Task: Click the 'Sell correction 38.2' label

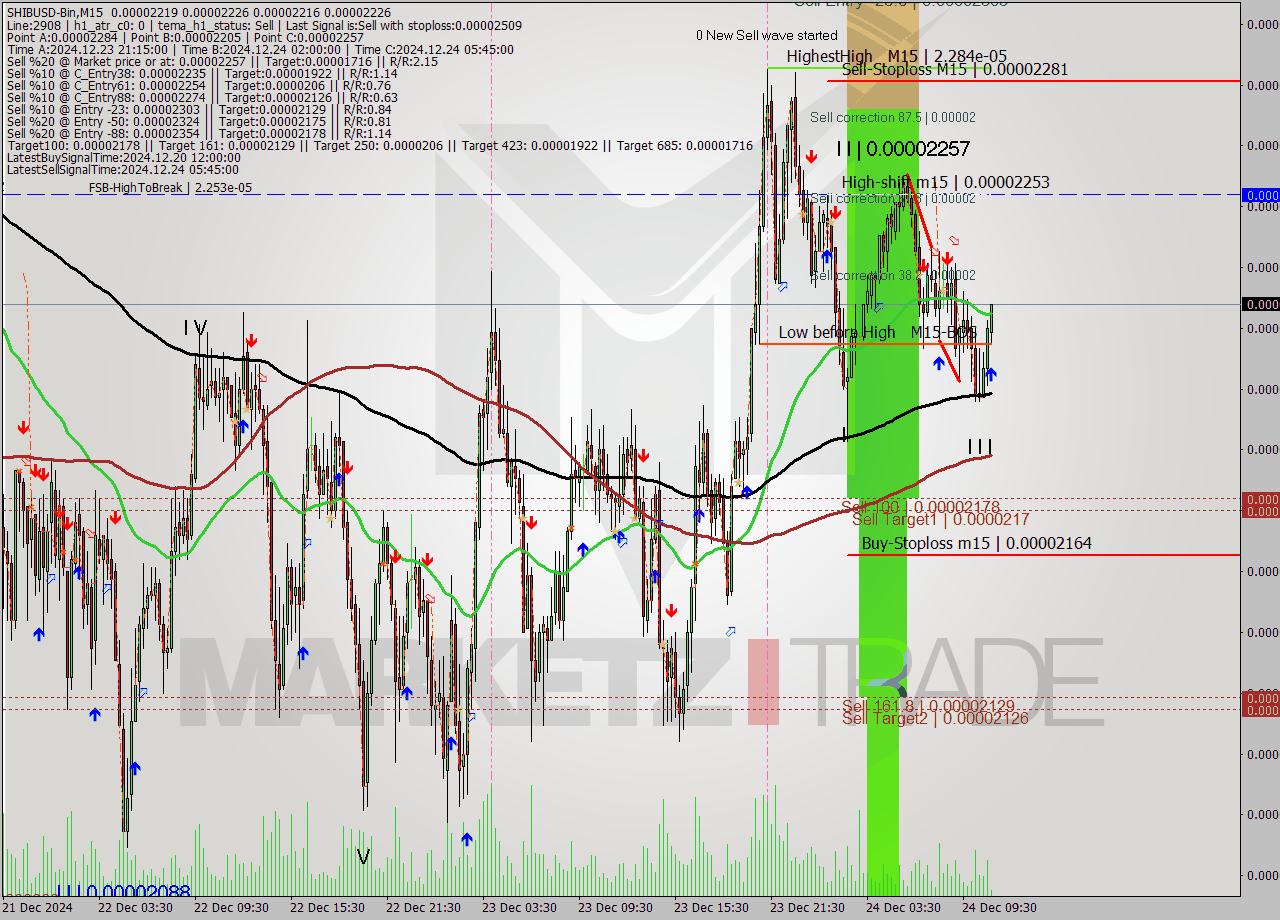Action: 893,275
